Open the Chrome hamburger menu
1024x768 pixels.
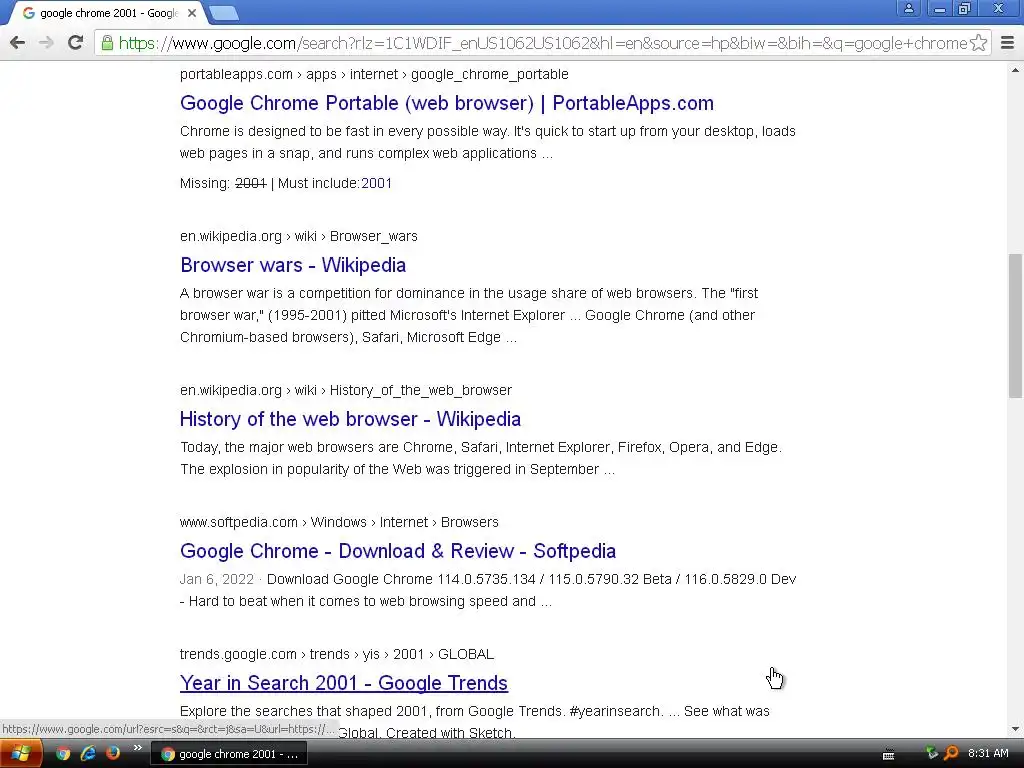point(1008,43)
